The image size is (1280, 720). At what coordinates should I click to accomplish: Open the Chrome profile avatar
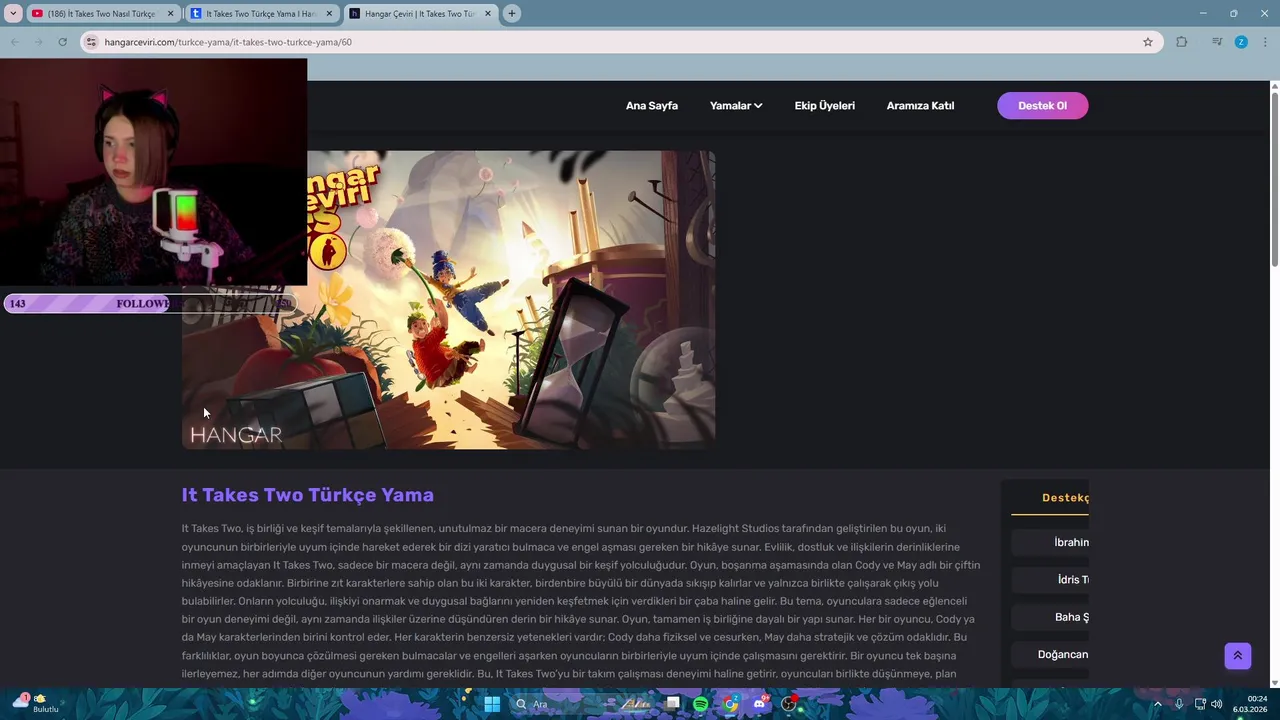click(1241, 42)
